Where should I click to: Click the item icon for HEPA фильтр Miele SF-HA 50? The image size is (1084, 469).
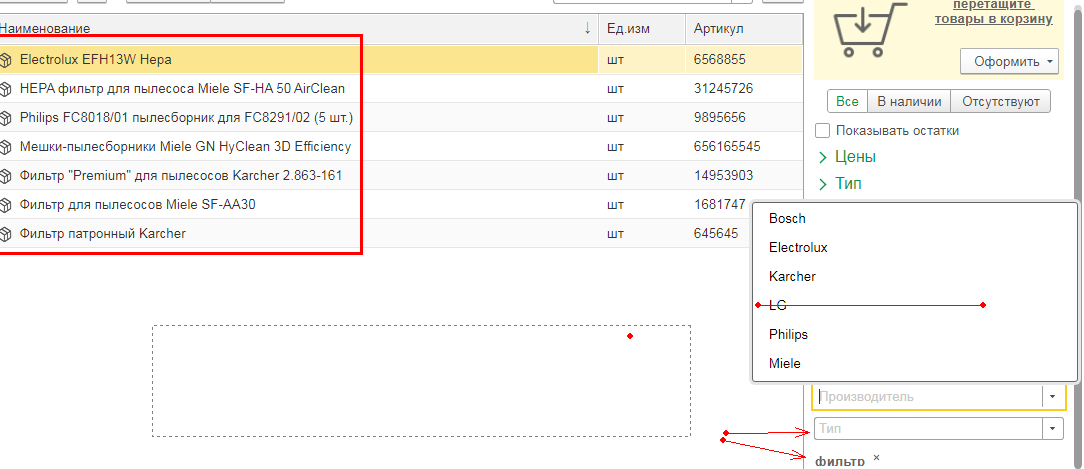tap(7, 89)
